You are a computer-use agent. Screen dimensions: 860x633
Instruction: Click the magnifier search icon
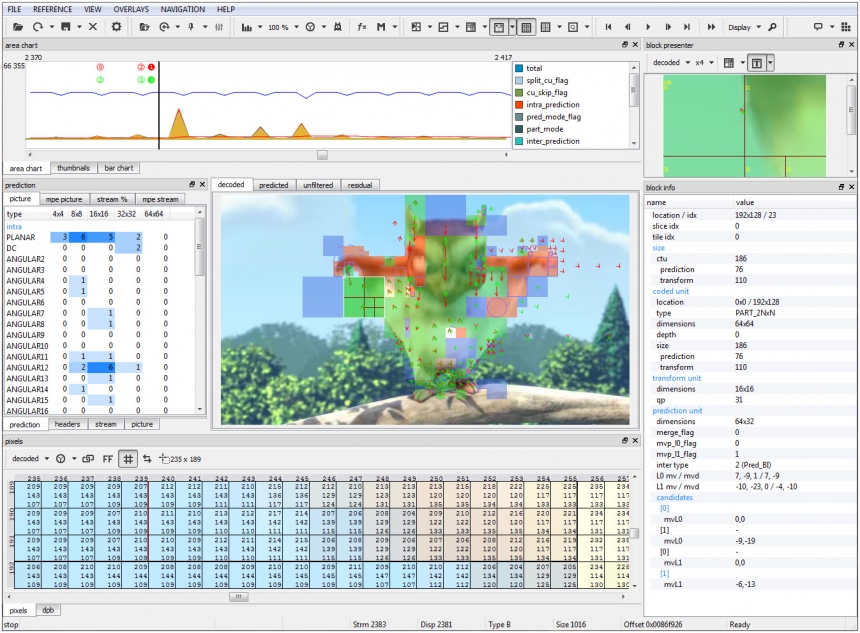[x=772, y=27]
